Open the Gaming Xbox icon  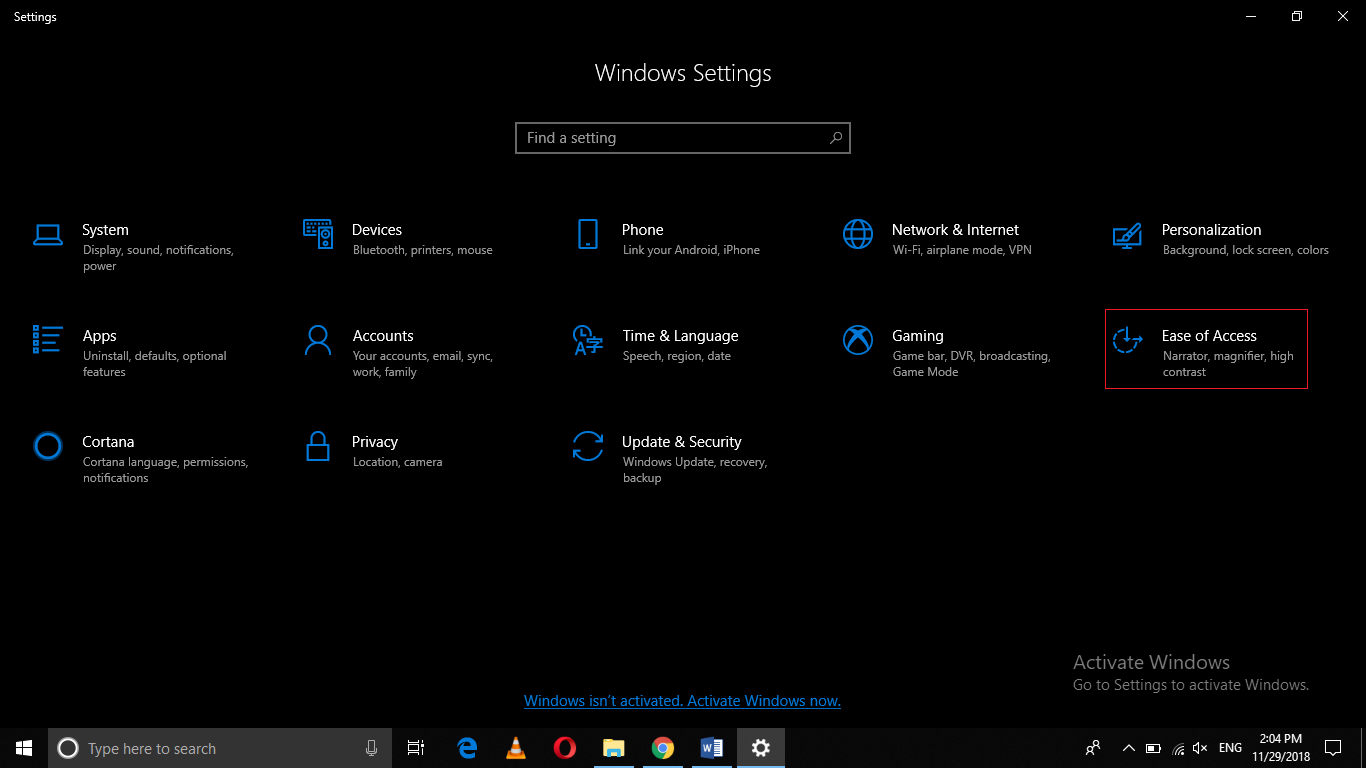pos(858,340)
